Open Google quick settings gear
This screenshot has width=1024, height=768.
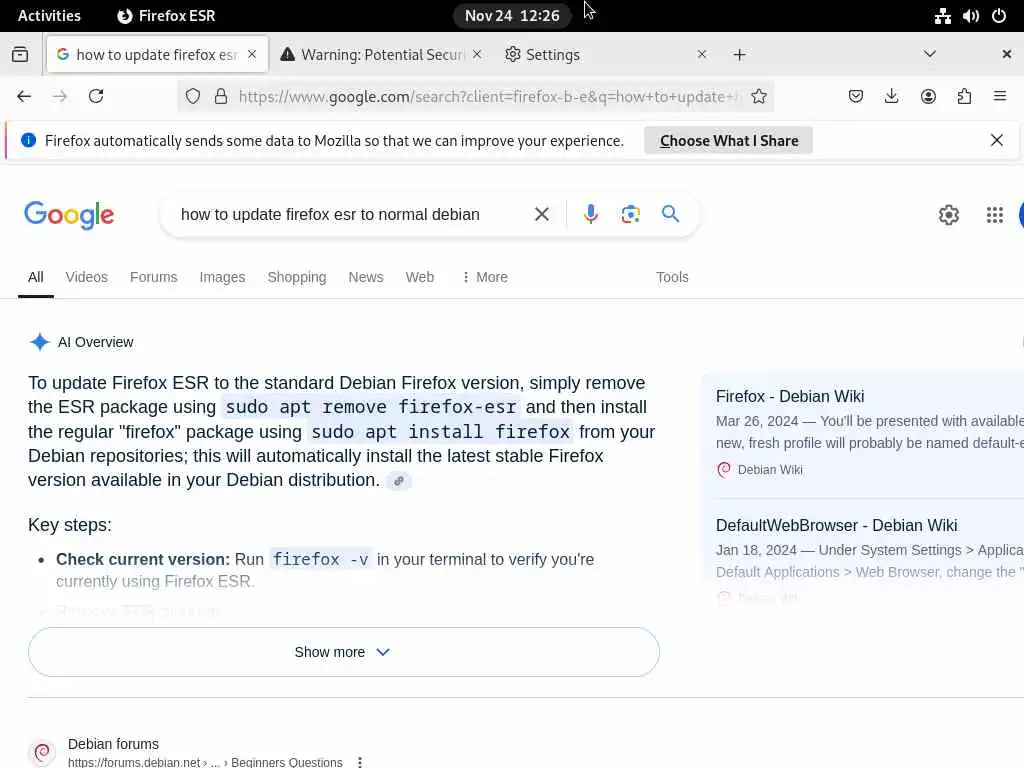point(948,215)
